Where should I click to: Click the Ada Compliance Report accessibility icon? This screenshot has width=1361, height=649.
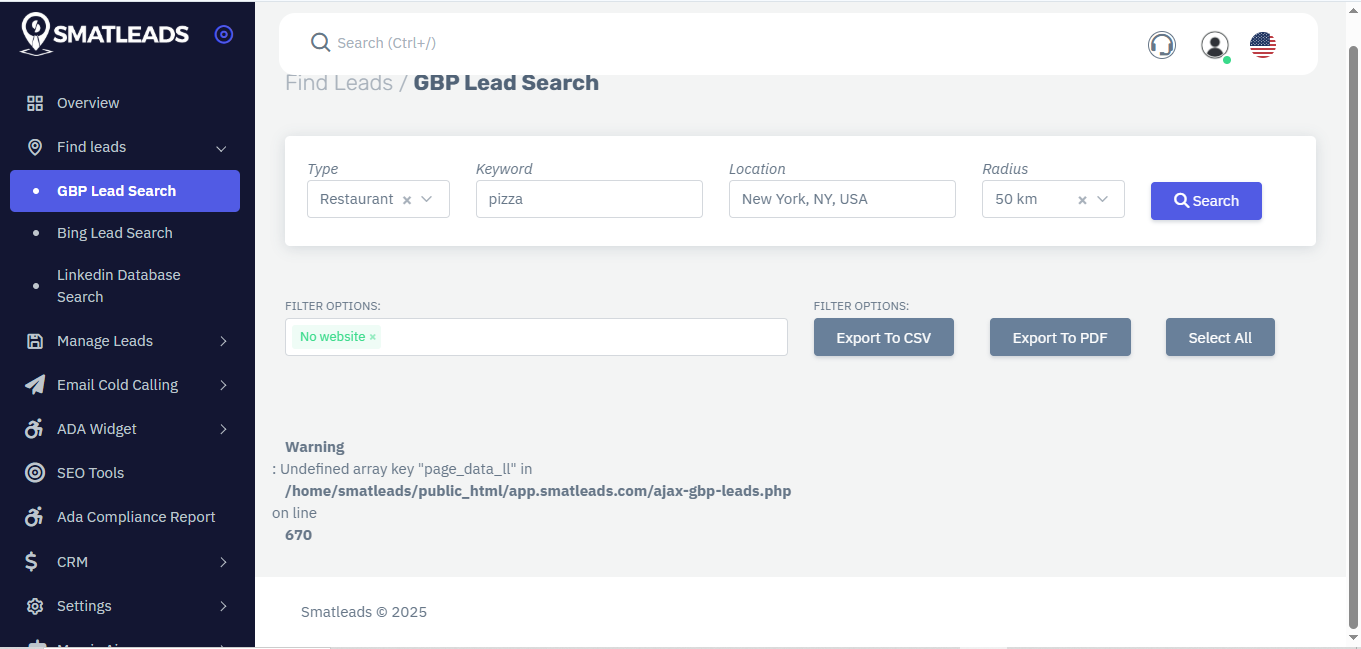pos(35,517)
